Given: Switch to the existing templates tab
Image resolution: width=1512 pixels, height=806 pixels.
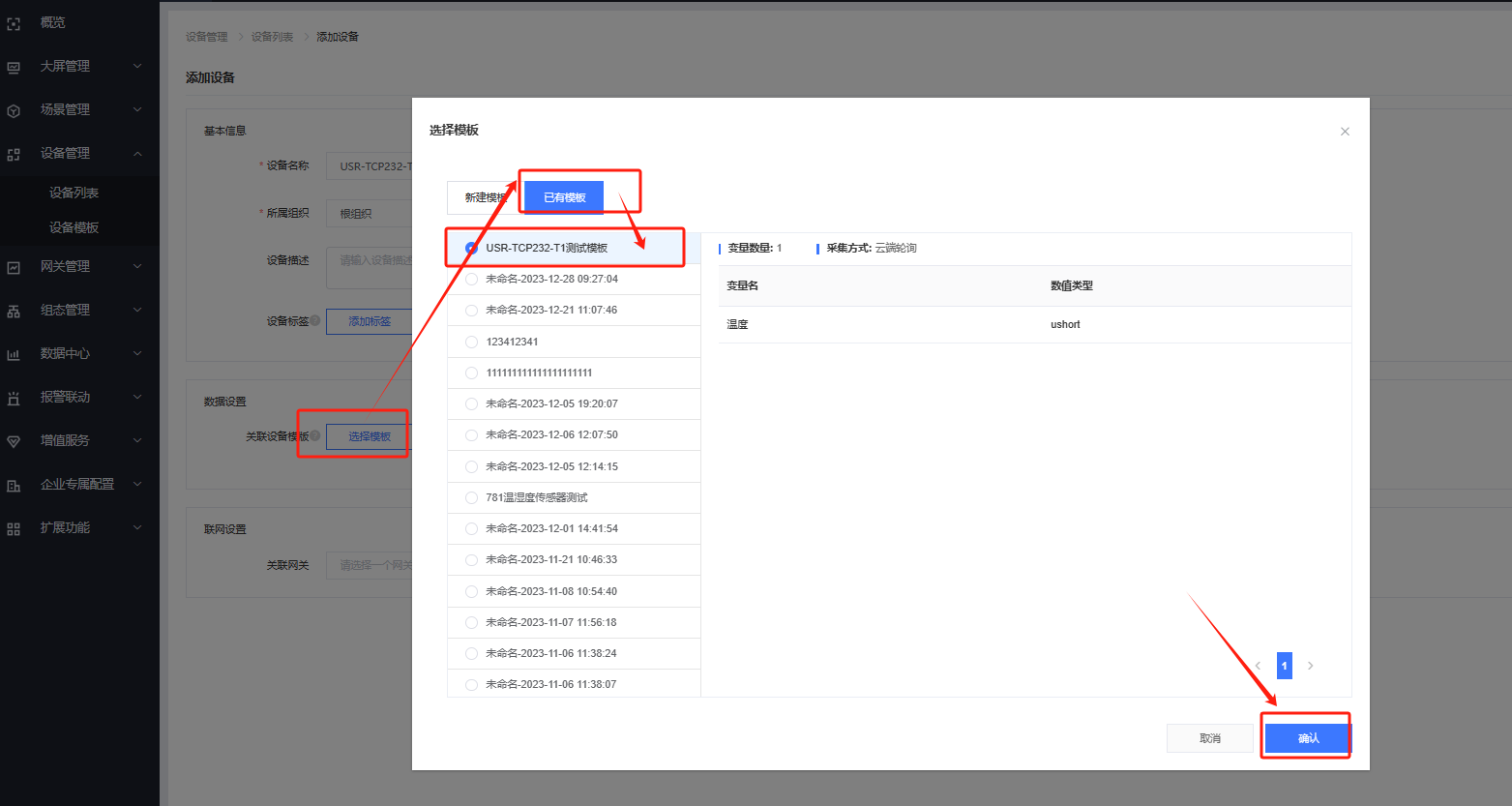Looking at the screenshot, I should tap(564, 197).
